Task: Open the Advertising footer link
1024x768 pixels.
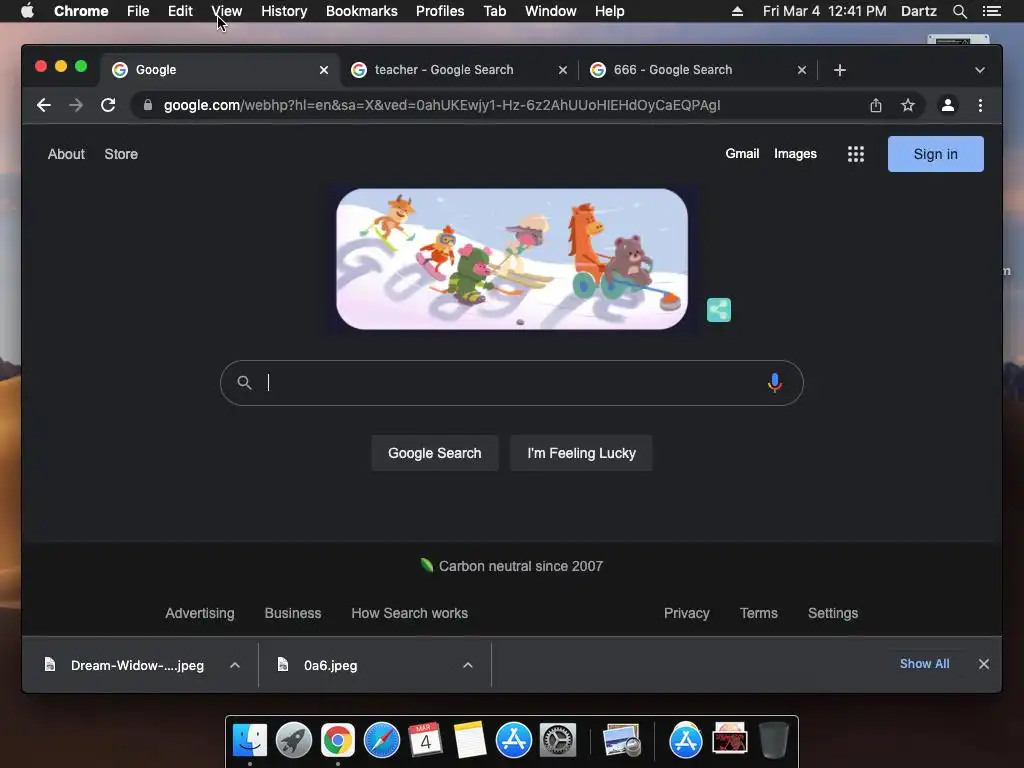Action: [x=199, y=613]
